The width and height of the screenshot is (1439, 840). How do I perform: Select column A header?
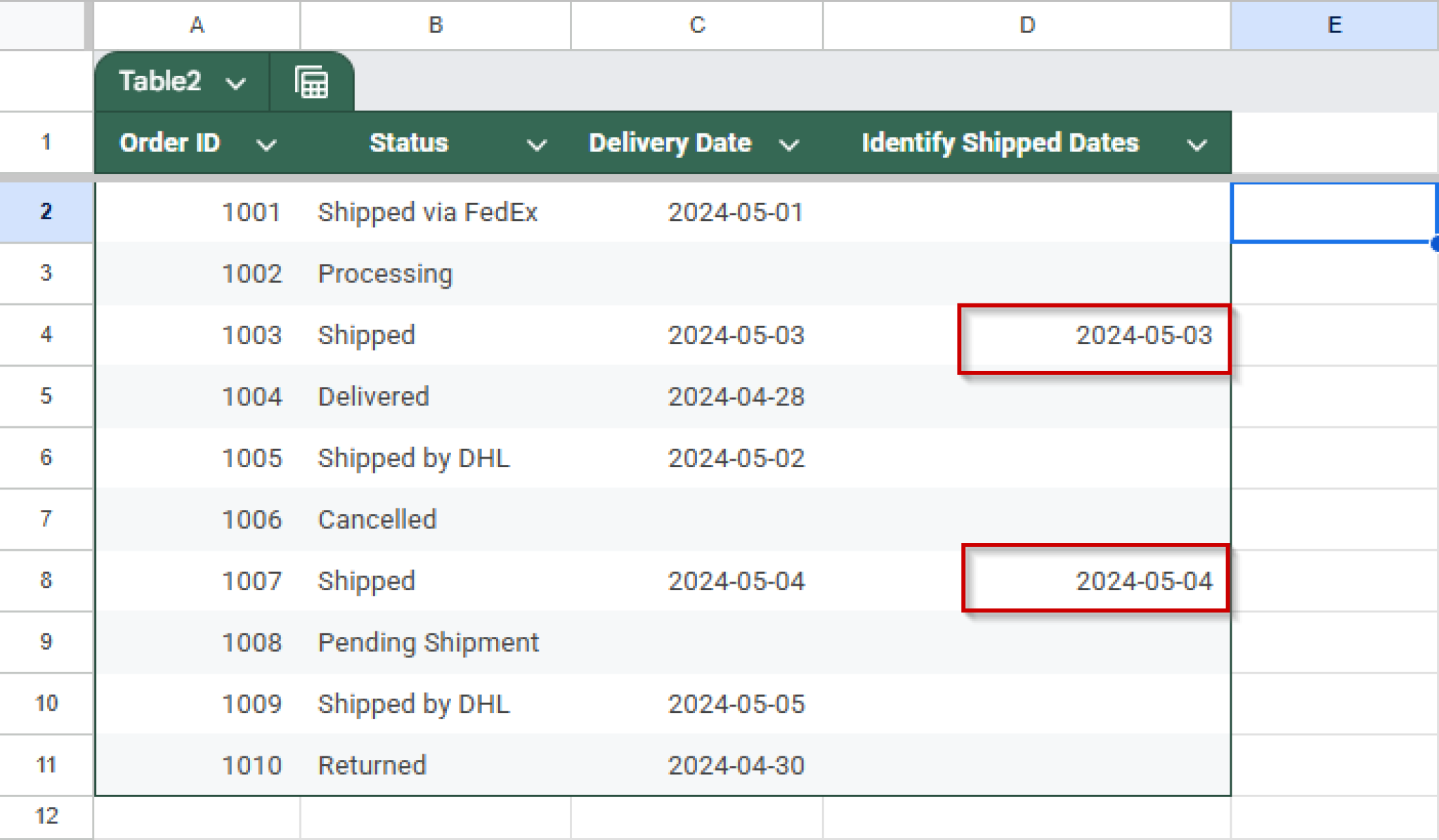[197, 25]
